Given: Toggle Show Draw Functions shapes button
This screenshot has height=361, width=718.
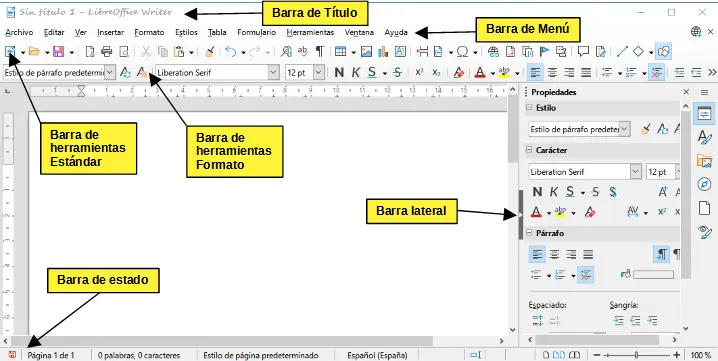Looking at the screenshot, I should pos(663,51).
